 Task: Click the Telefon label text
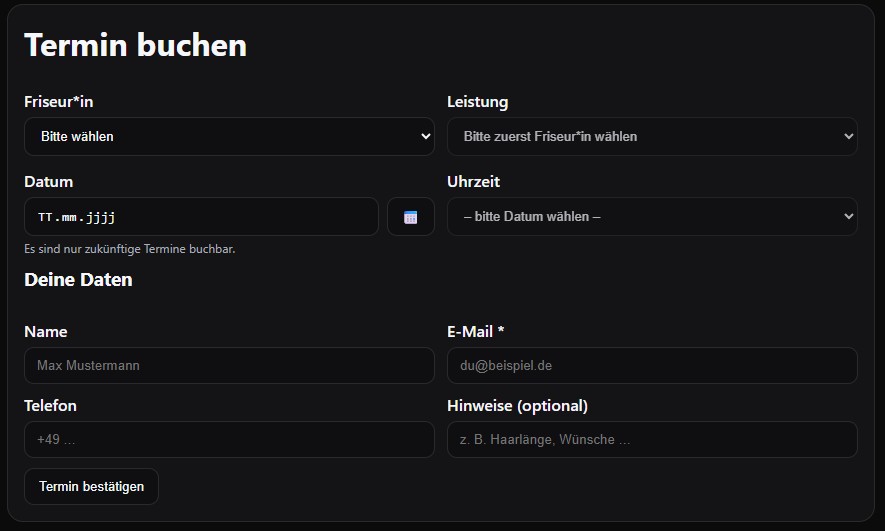pyautogui.click(x=50, y=406)
